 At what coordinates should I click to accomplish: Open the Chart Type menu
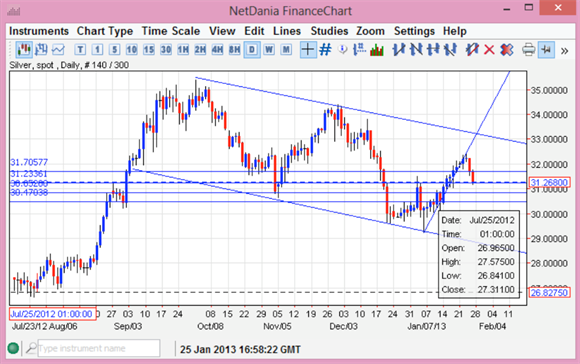click(x=105, y=31)
